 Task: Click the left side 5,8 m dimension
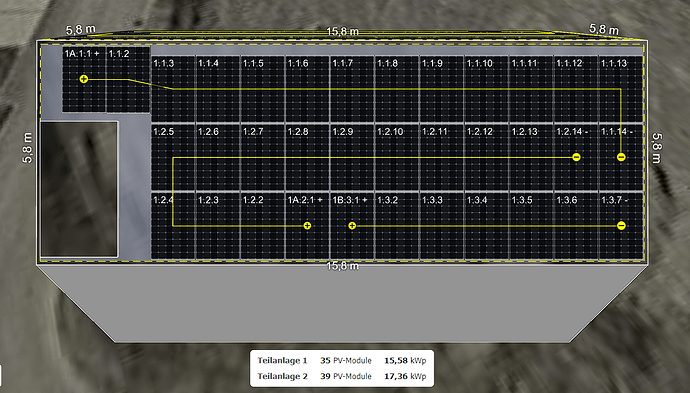[x=27, y=148]
